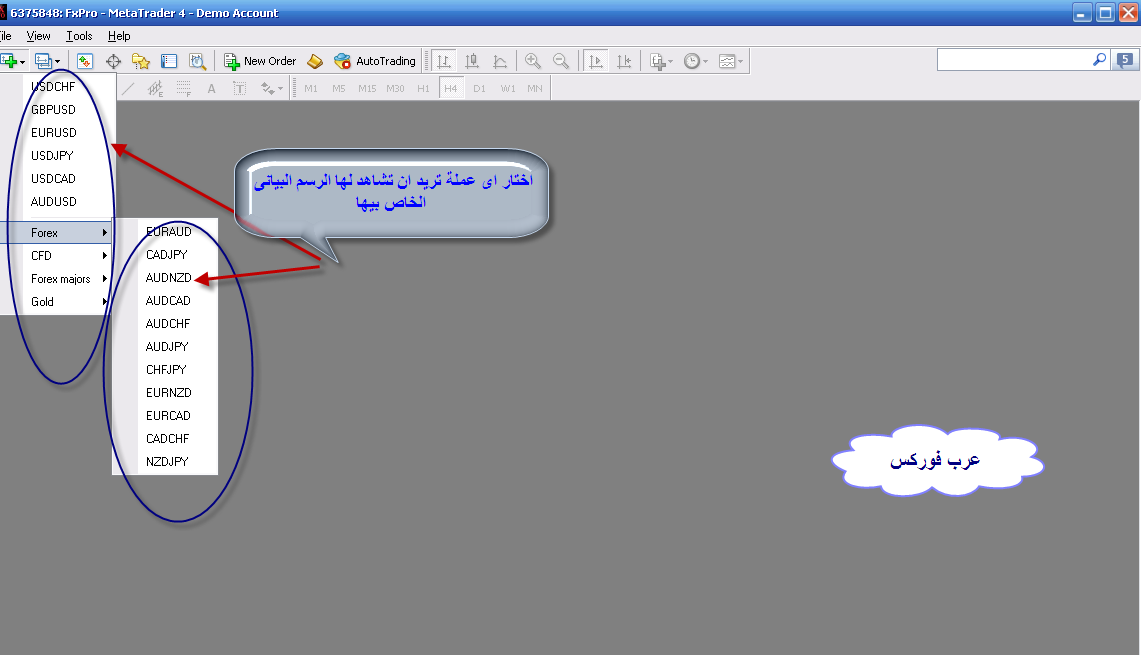The height and width of the screenshot is (655, 1141).
Task: Expand the Gold submenu
Action: tap(56, 302)
